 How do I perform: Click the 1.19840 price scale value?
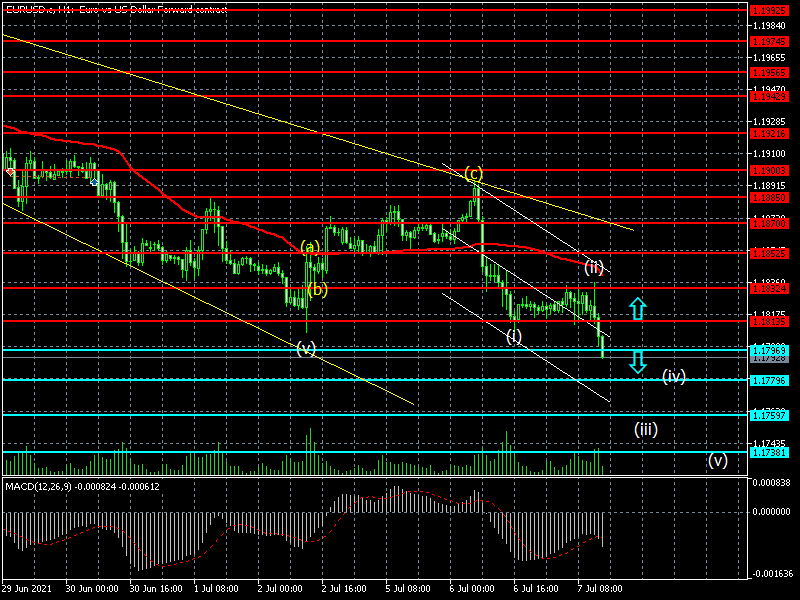(769, 26)
